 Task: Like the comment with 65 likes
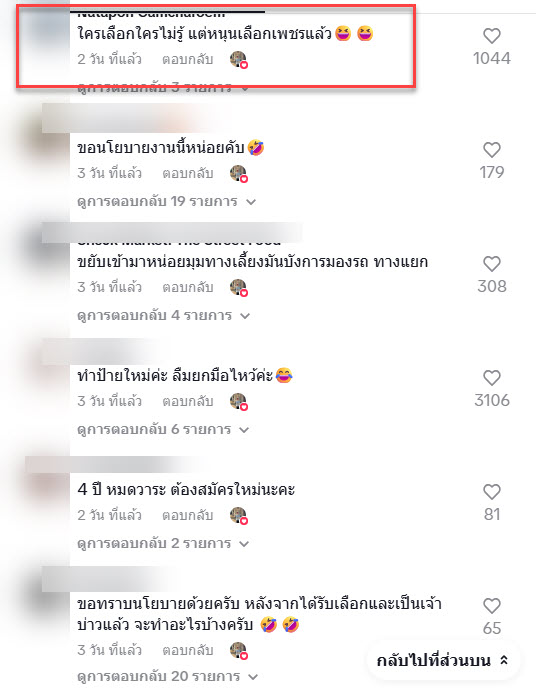pos(492,606)
